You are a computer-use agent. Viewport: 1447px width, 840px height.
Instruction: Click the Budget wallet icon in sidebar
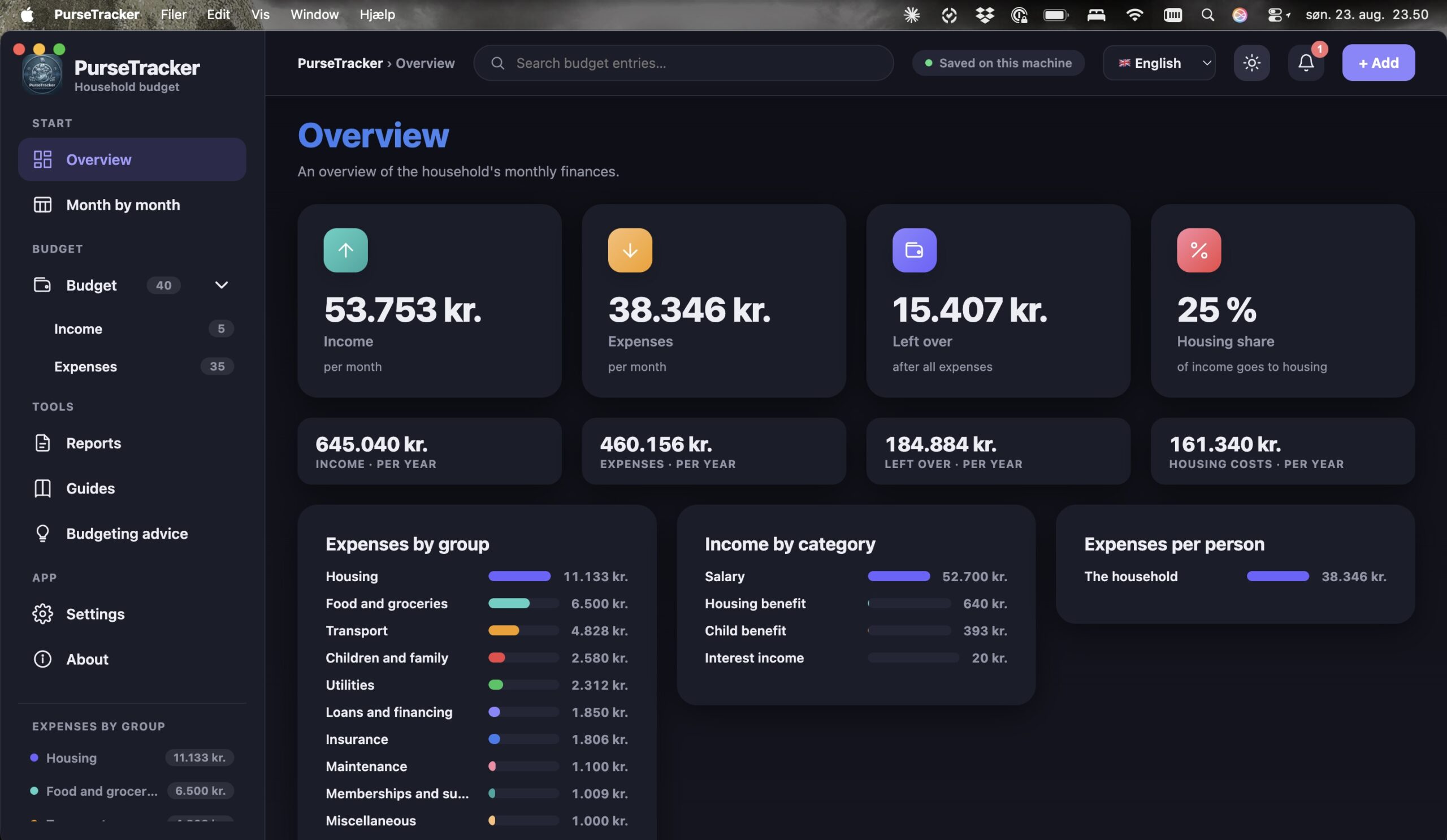(x=42, y=285)
